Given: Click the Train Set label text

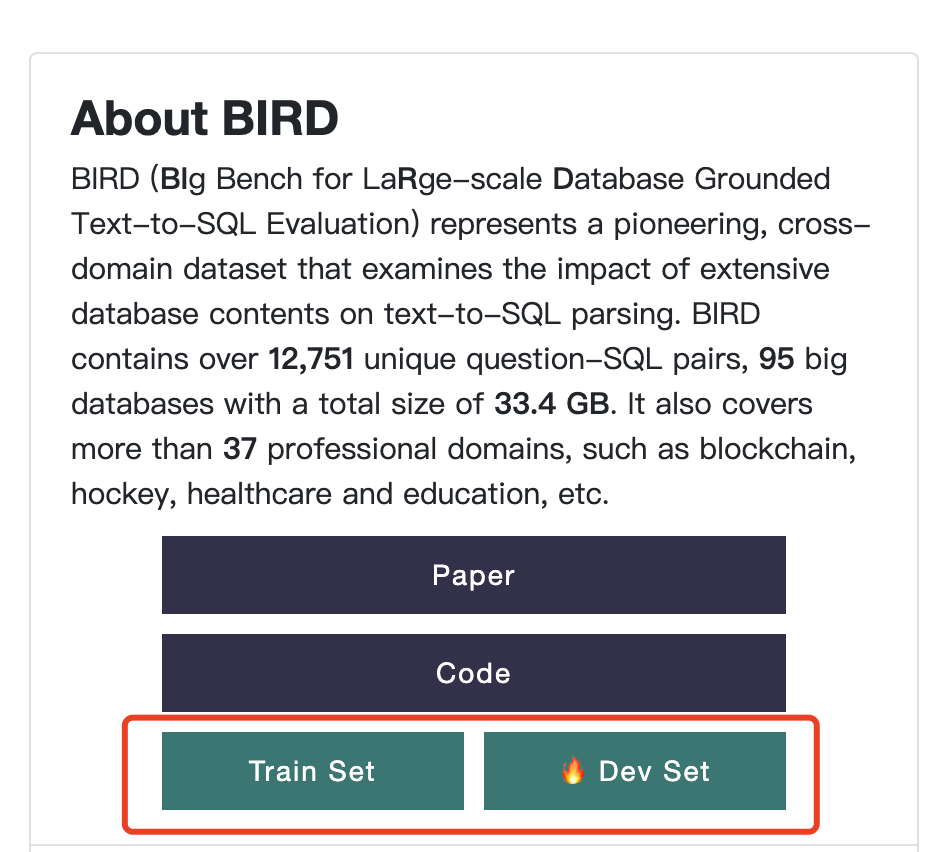Looking at the screenshot, I should 312,771.
